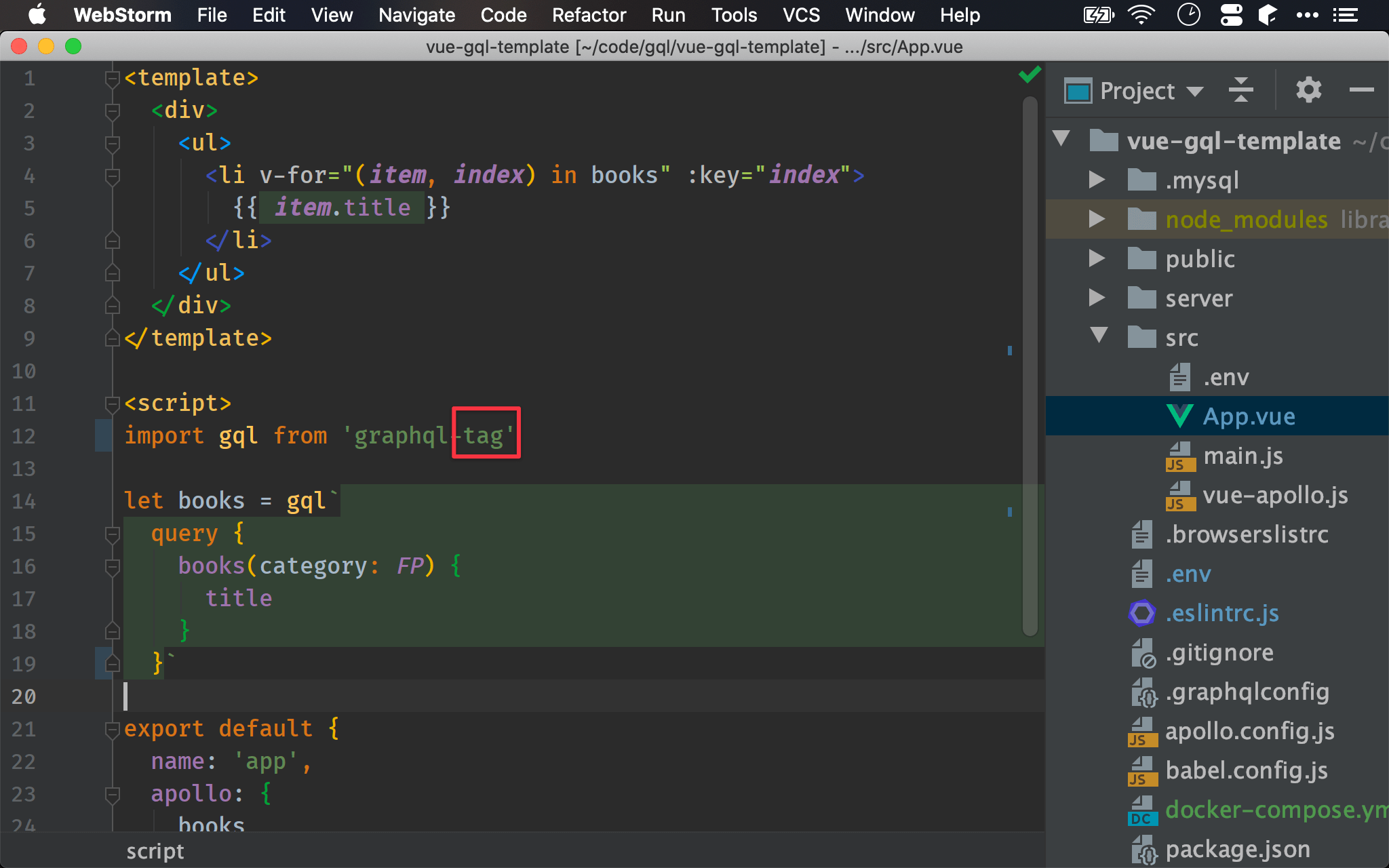Hide the Project panel with minus icon
Image resolution: width=1389 pixels, height=868 pixels.
(x=1361, y=90)
